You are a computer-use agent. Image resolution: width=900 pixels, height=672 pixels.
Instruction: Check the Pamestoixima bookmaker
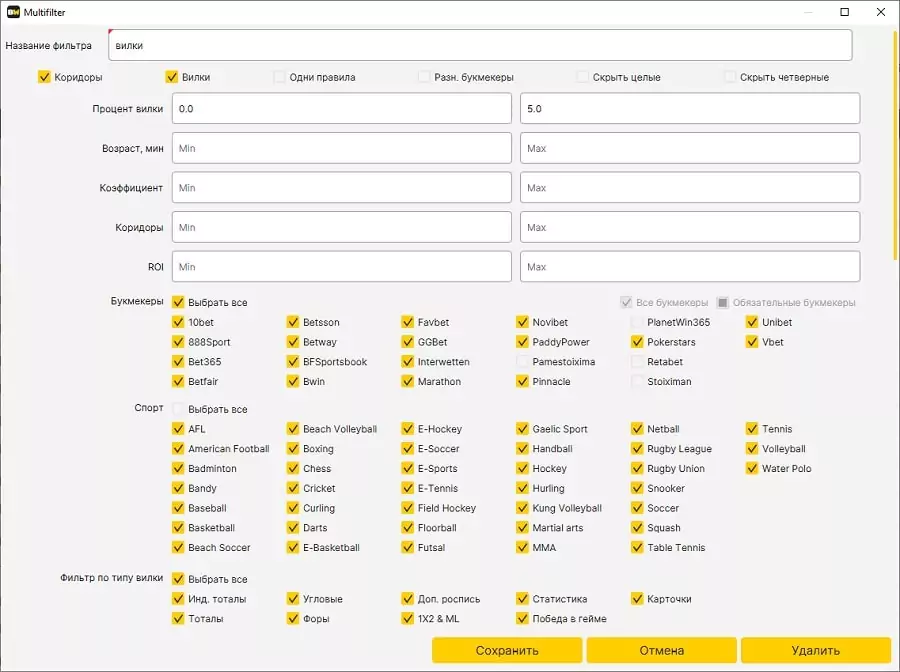click(x=522, y=362)
